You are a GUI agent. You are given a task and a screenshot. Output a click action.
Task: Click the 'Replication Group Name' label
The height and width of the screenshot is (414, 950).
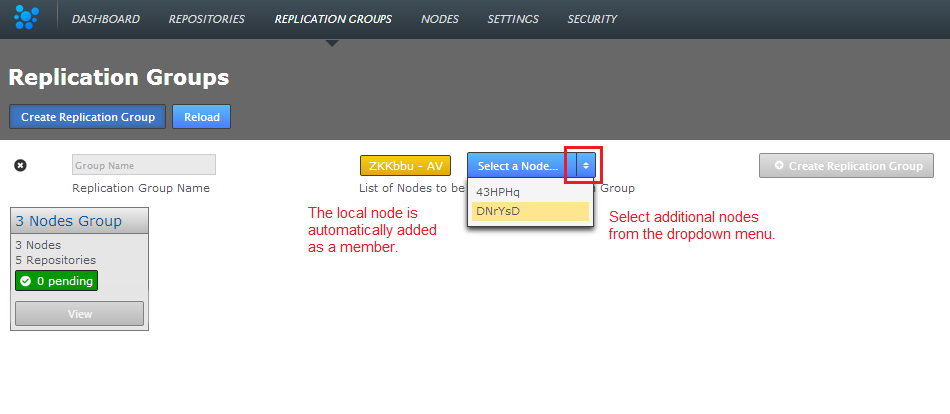141,188
